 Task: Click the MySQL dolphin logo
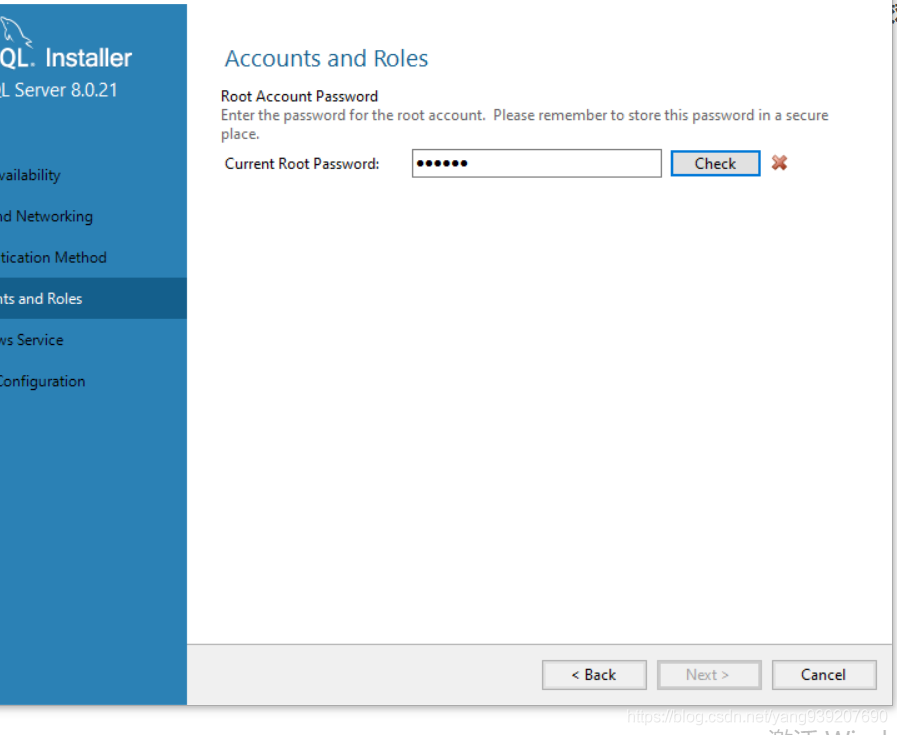[15, 31]
